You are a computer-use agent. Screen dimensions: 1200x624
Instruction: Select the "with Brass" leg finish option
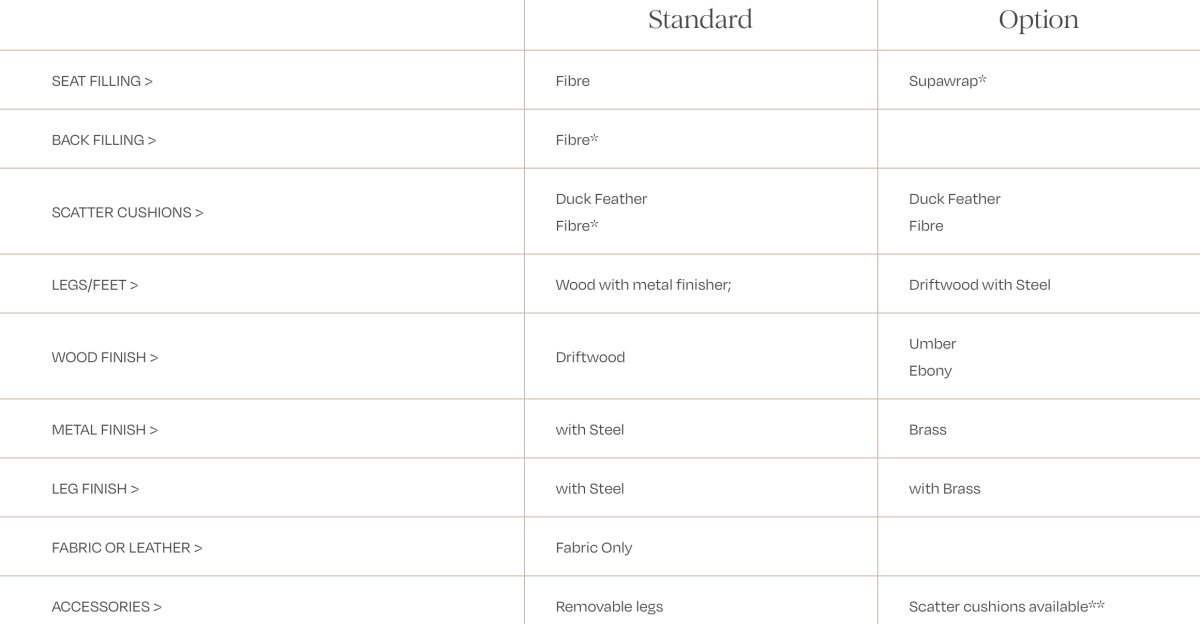click(944, 489)
